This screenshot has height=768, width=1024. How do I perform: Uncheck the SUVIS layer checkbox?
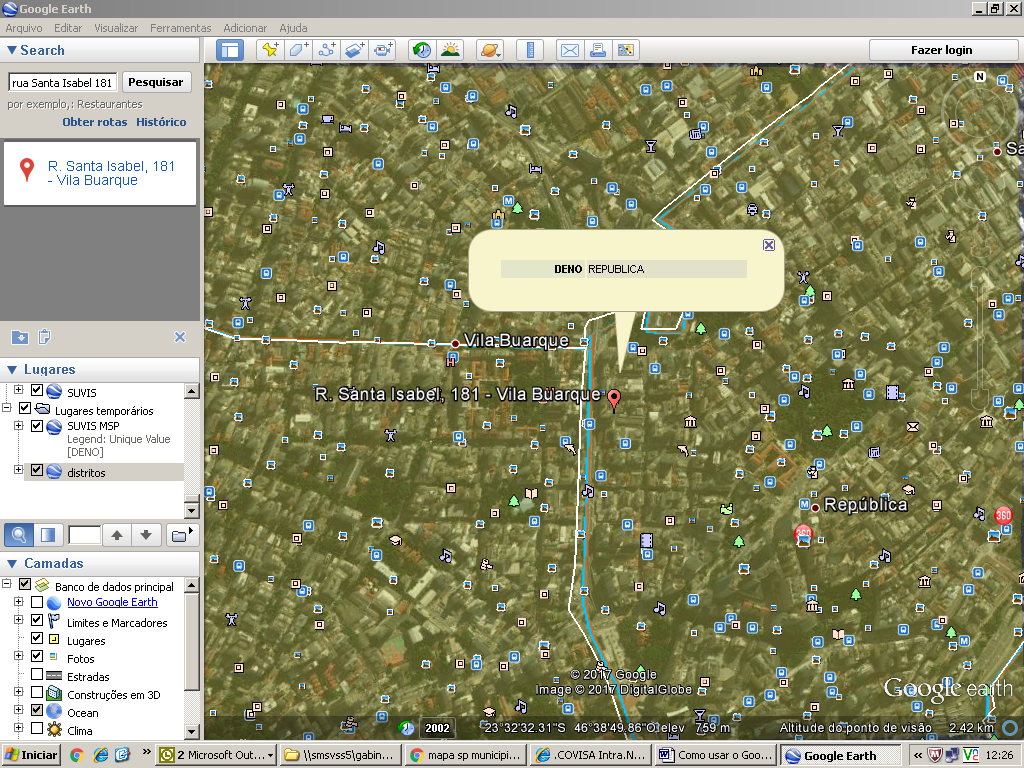(x=37, y=391)
